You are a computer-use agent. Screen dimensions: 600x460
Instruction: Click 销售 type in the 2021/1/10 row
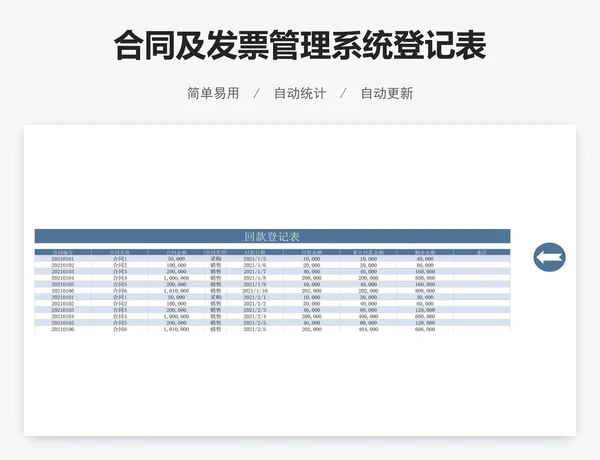click(x=216, y=291)
